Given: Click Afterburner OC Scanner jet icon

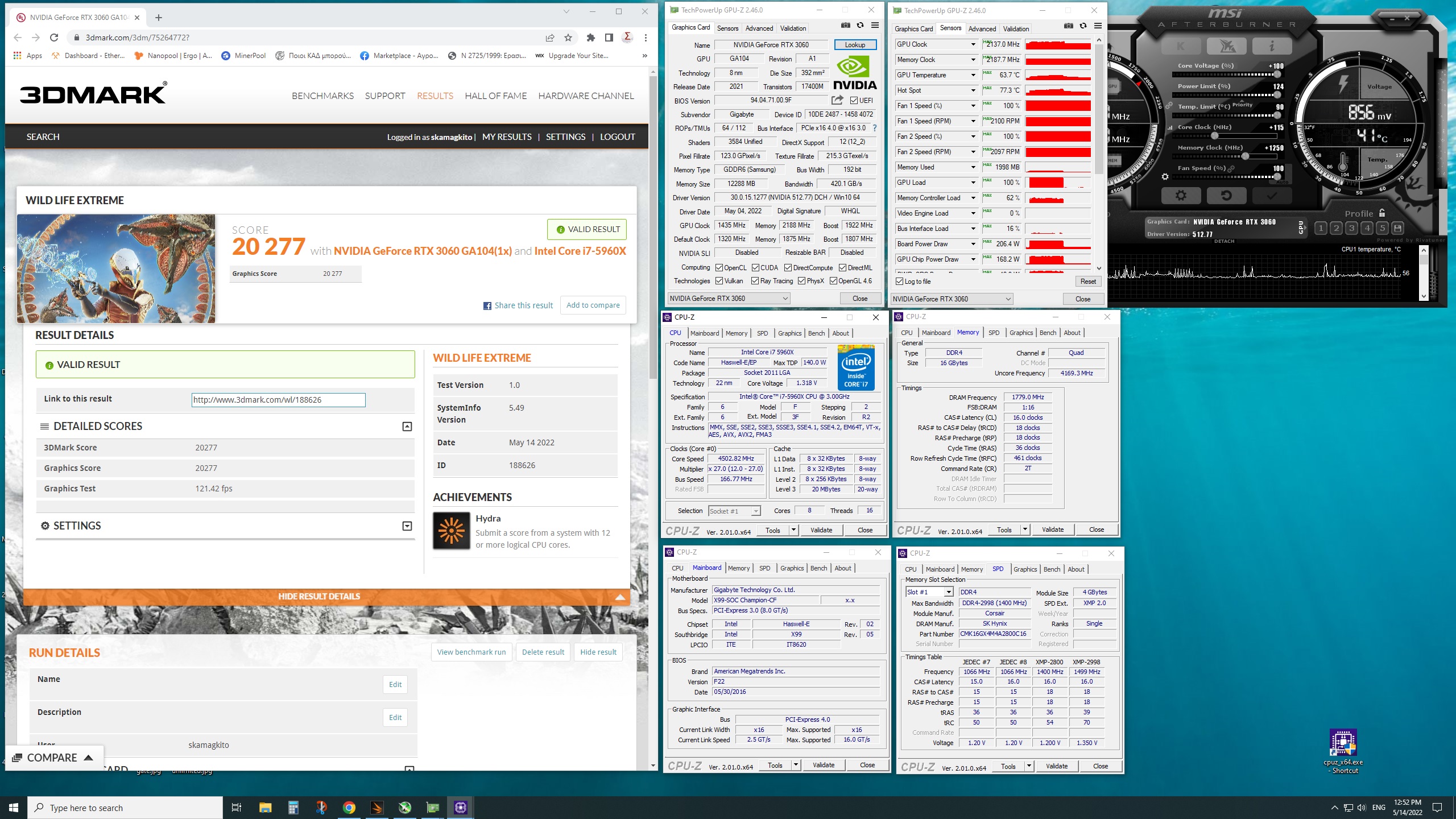Looking at the screenshot, I should click(x=1226, y=46).
